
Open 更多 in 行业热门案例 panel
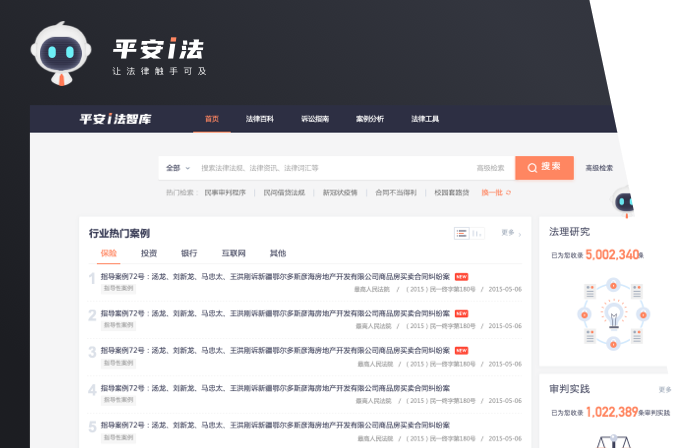coord(511,233)
